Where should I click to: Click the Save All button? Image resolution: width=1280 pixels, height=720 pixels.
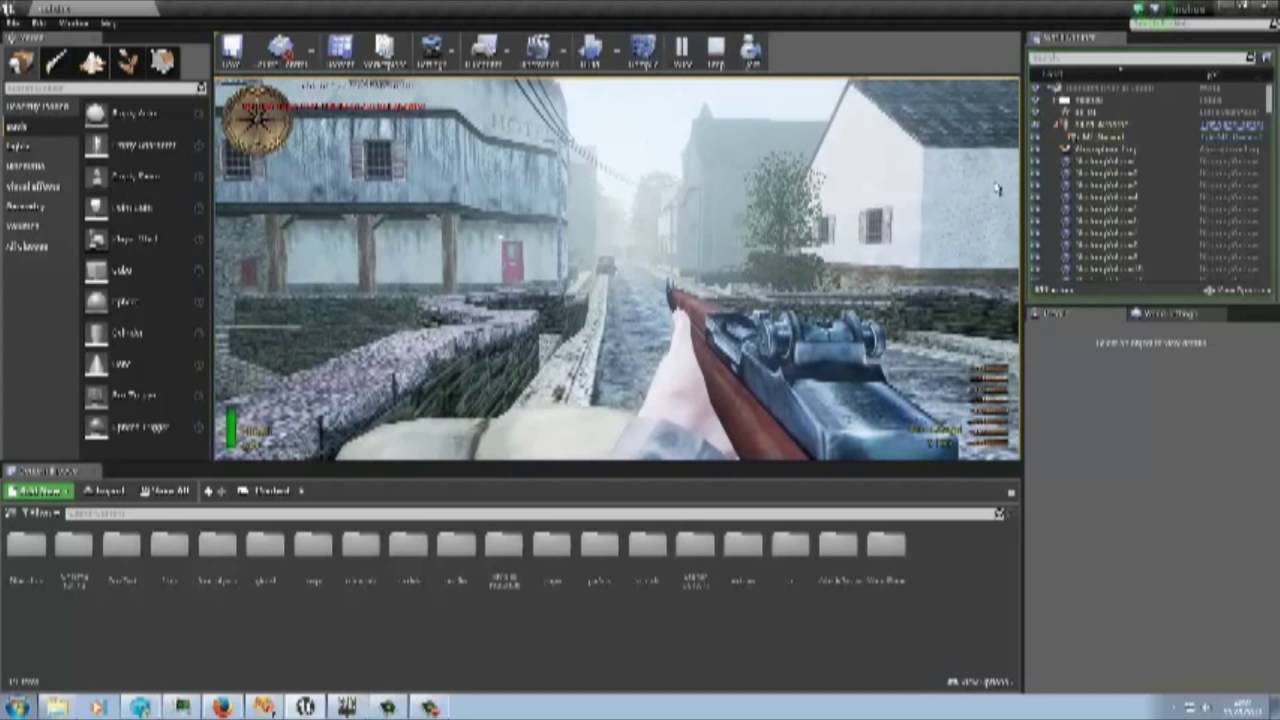(x=165, y=491)
